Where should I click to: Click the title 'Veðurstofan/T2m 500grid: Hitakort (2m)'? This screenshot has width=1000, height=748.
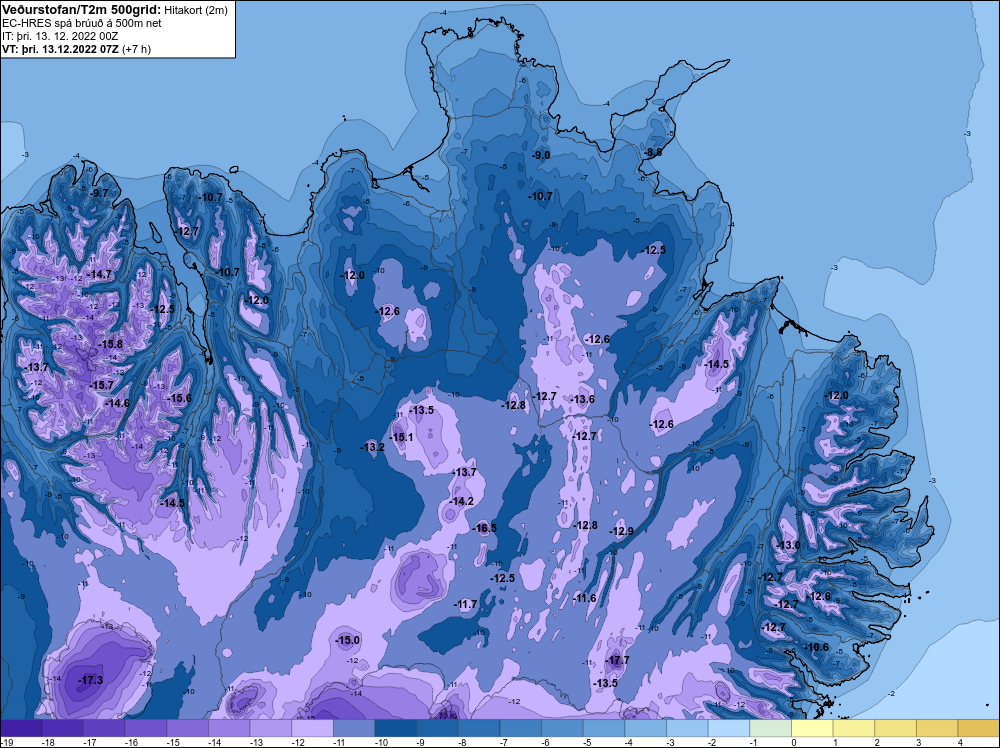(115, 10)
